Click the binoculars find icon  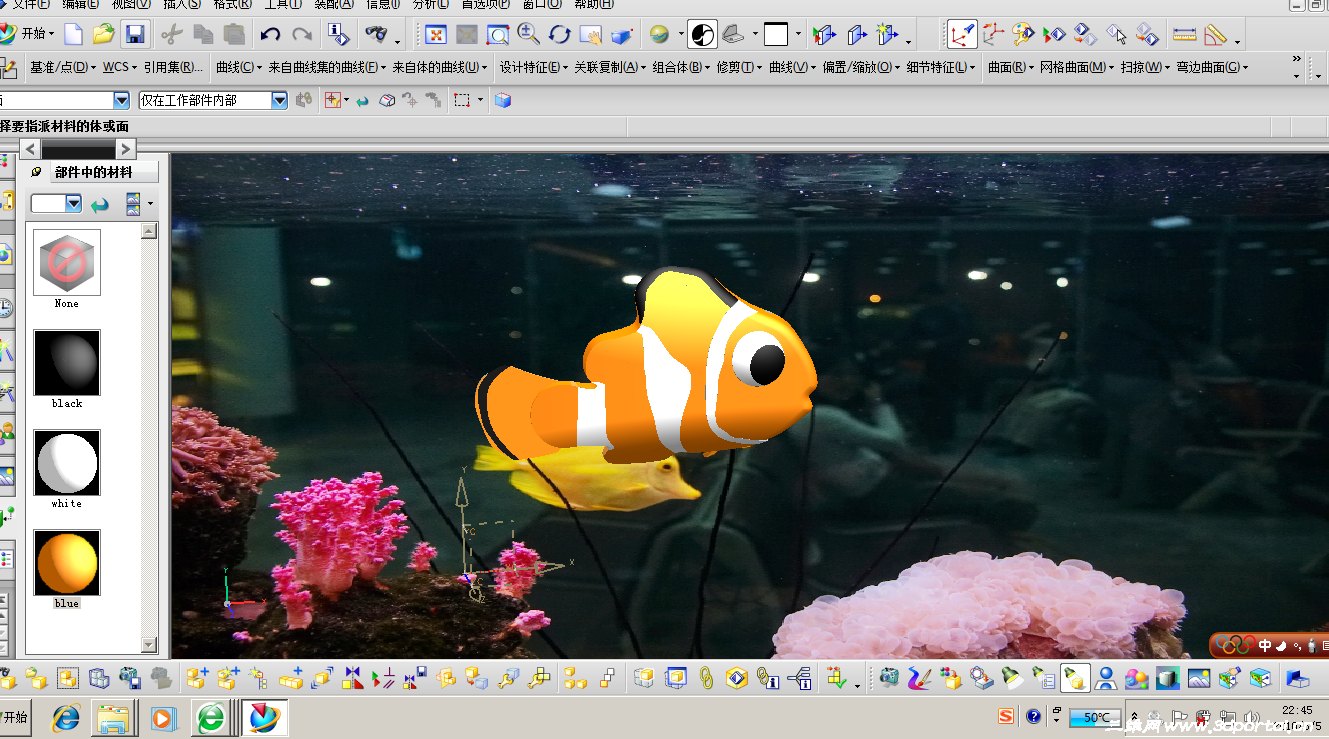[x=376, y=35]
